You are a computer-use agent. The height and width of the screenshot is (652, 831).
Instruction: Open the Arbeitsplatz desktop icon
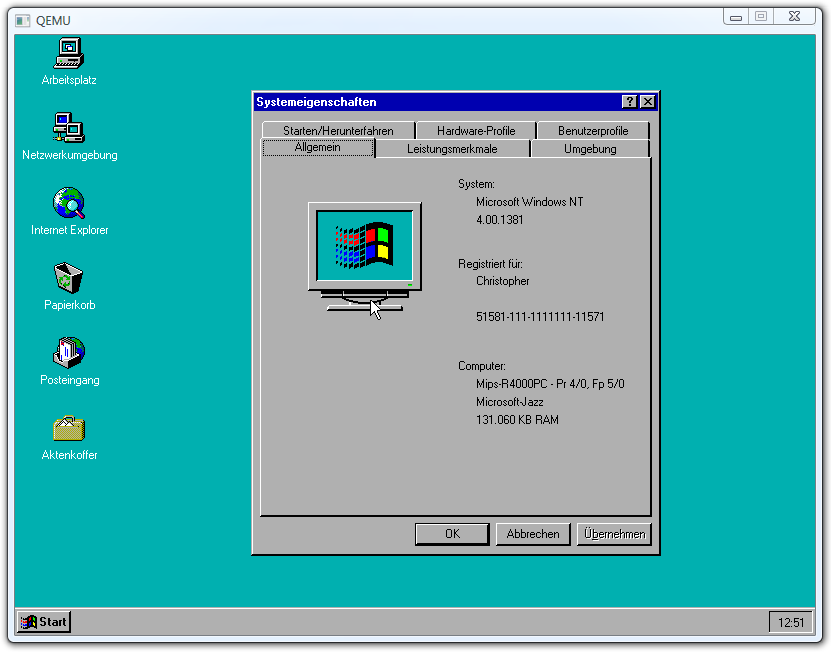point(69,53)
